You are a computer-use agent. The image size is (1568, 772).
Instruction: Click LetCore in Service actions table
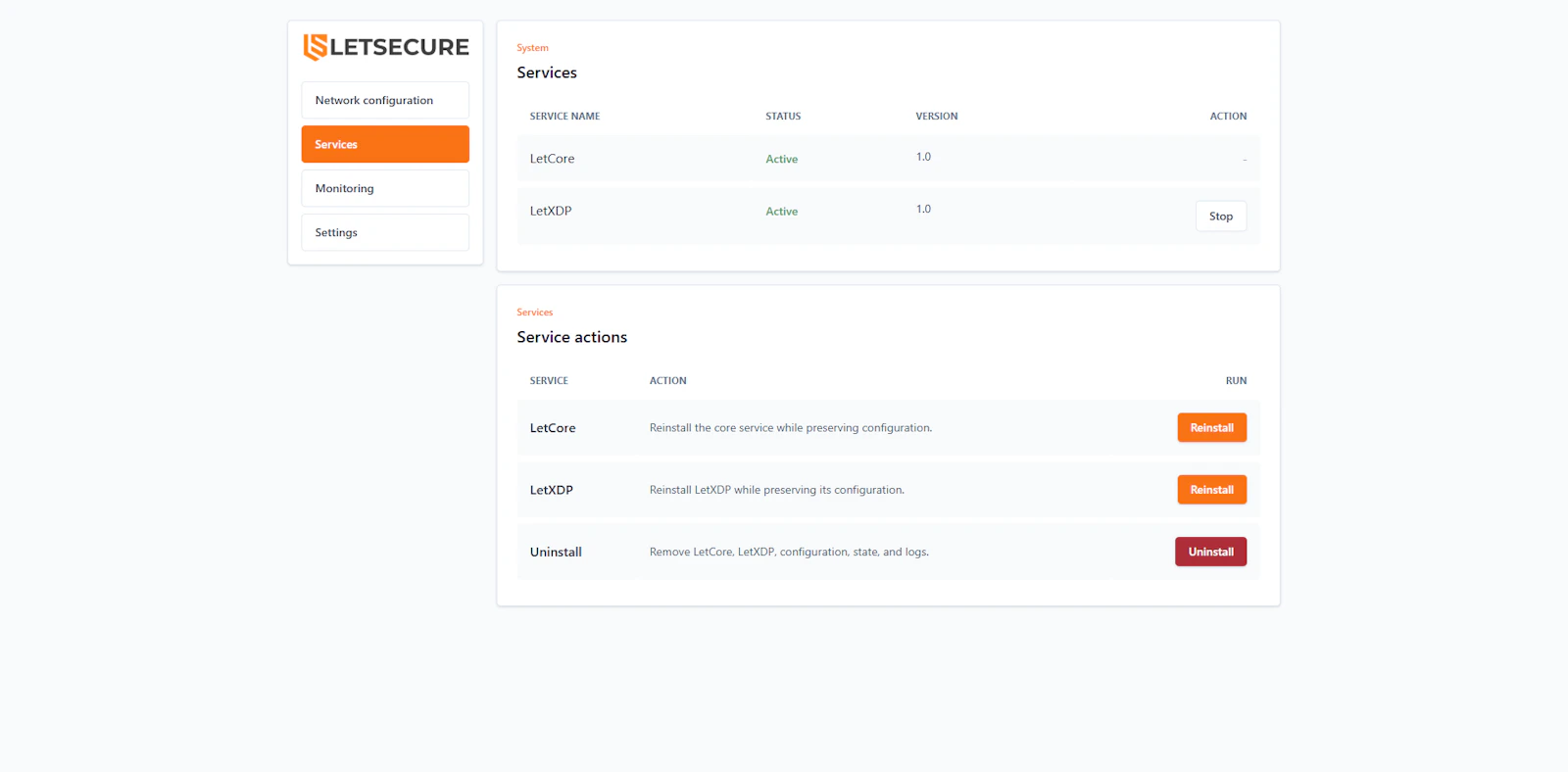[x=553, y=428]
